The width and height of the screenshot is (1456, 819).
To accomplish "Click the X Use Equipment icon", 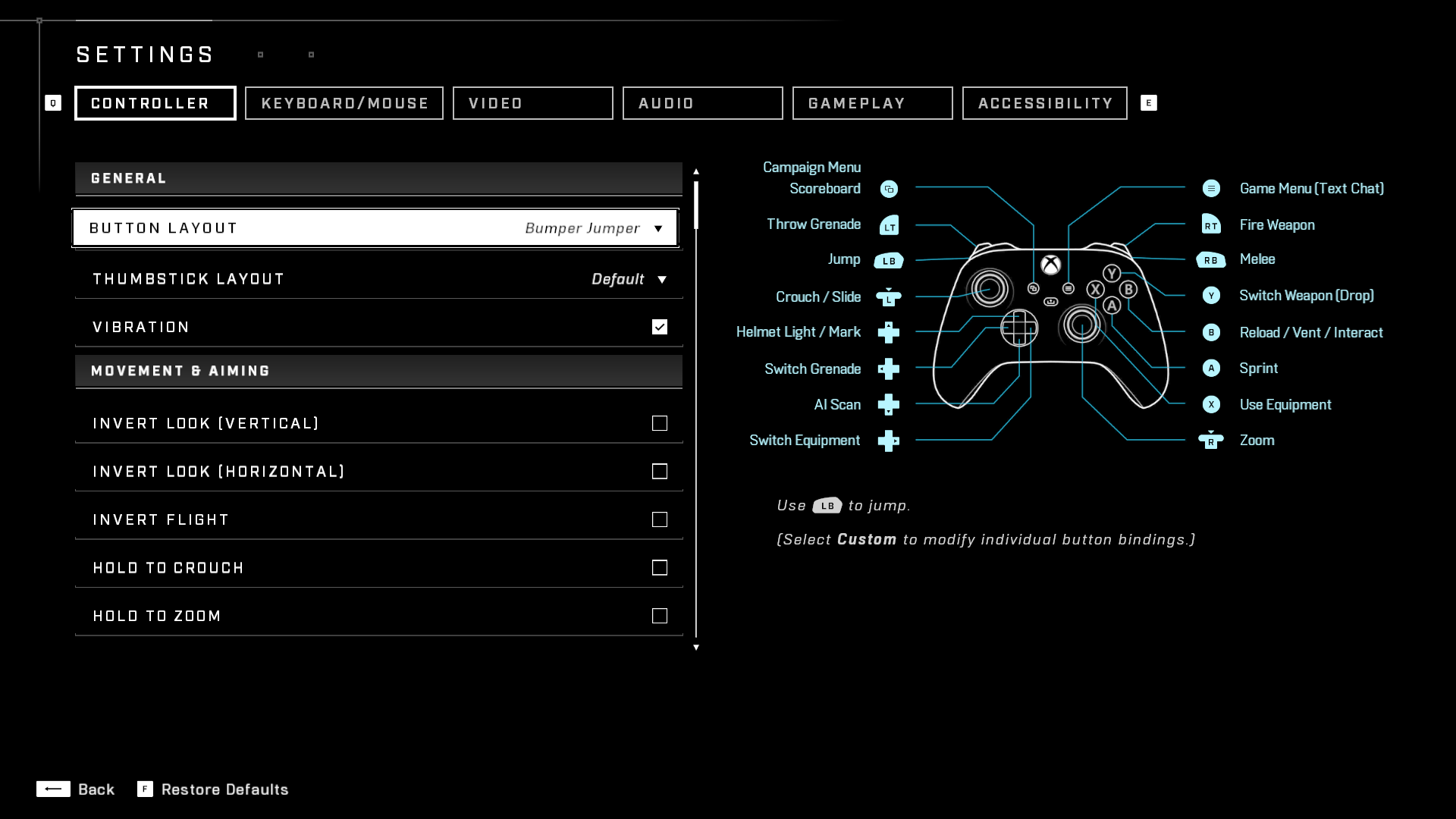I will click(x=1211, y=404).
